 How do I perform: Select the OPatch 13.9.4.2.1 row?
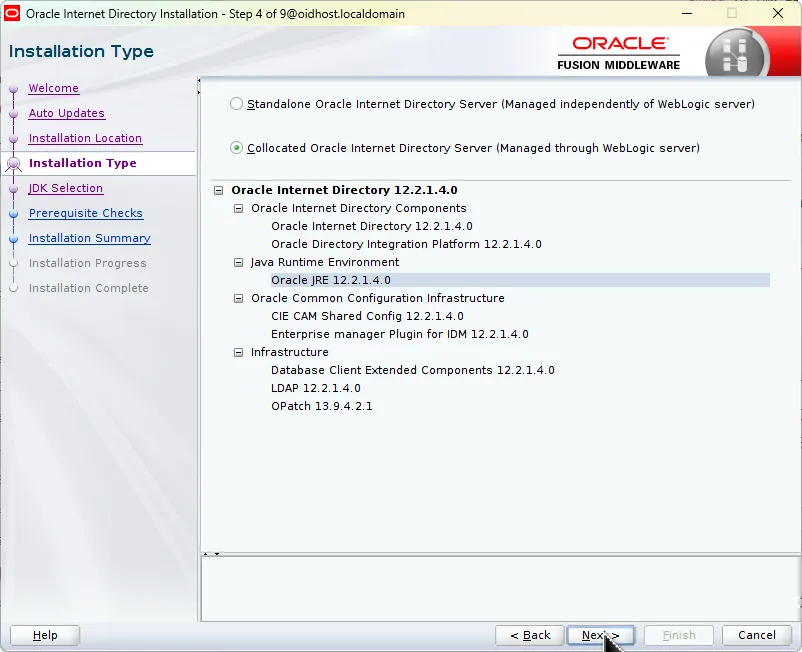pyautogui.click(x=322, y=407)
